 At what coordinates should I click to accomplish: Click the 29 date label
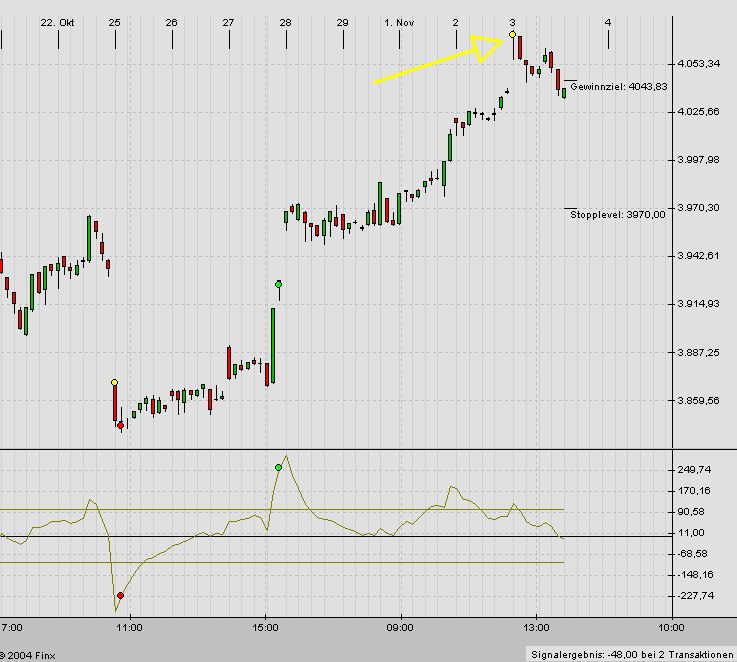pyautogui.click(x=343, y=23)
